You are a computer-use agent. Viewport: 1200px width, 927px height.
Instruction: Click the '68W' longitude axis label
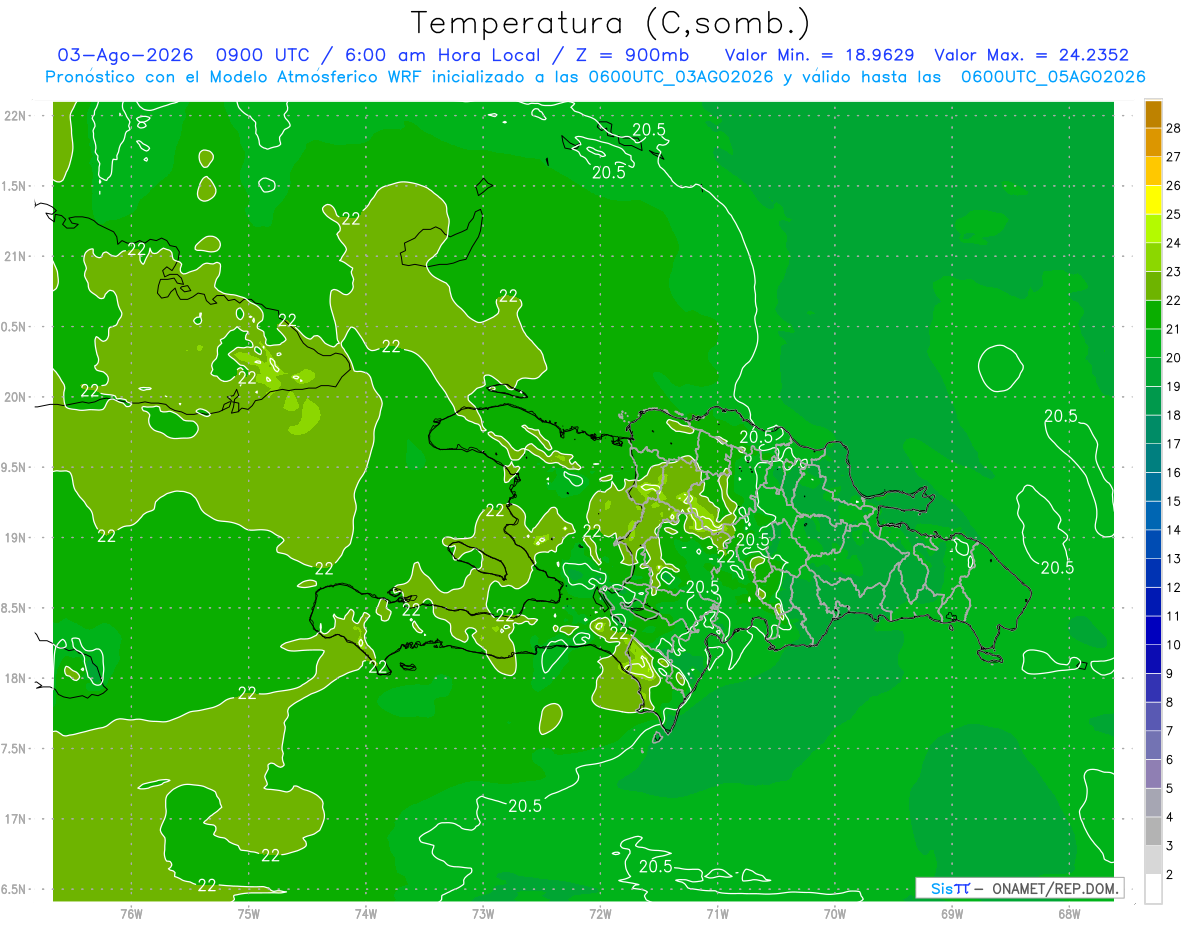[1069, 913]
